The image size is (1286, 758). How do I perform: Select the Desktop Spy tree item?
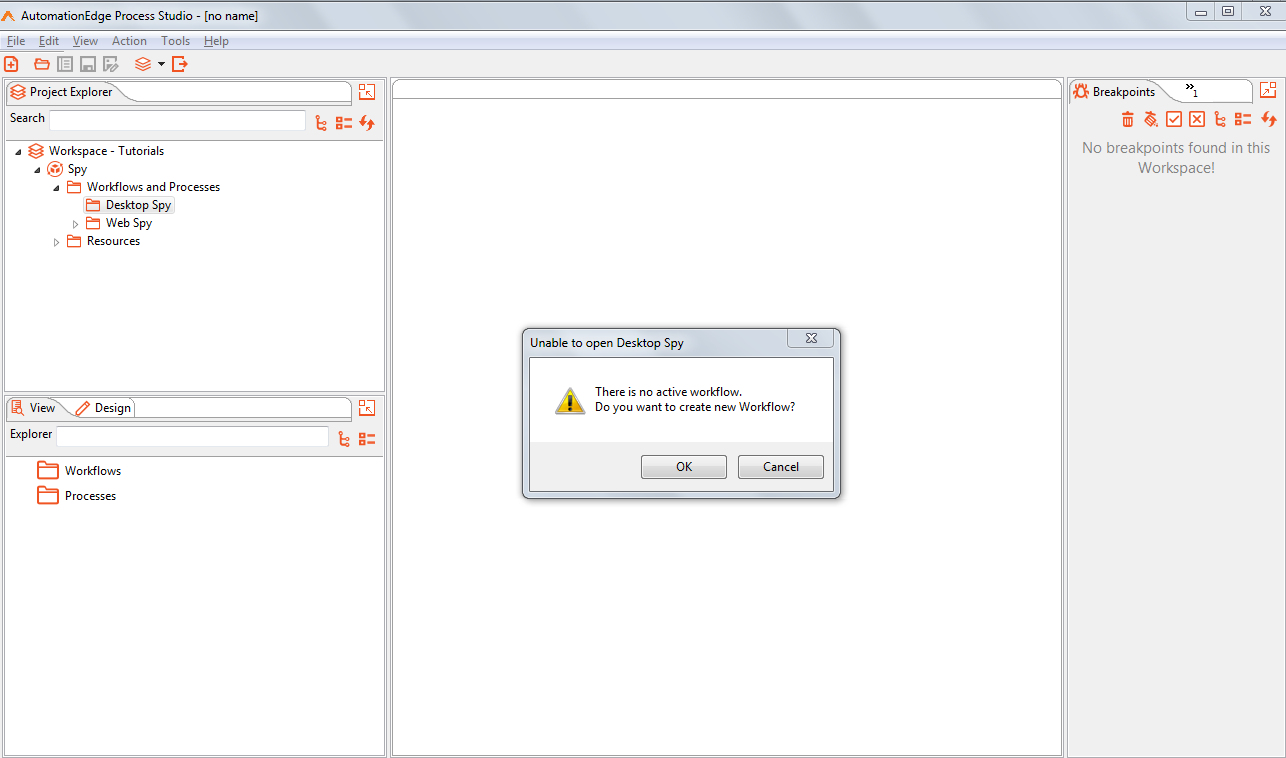(x=138, y=205)
